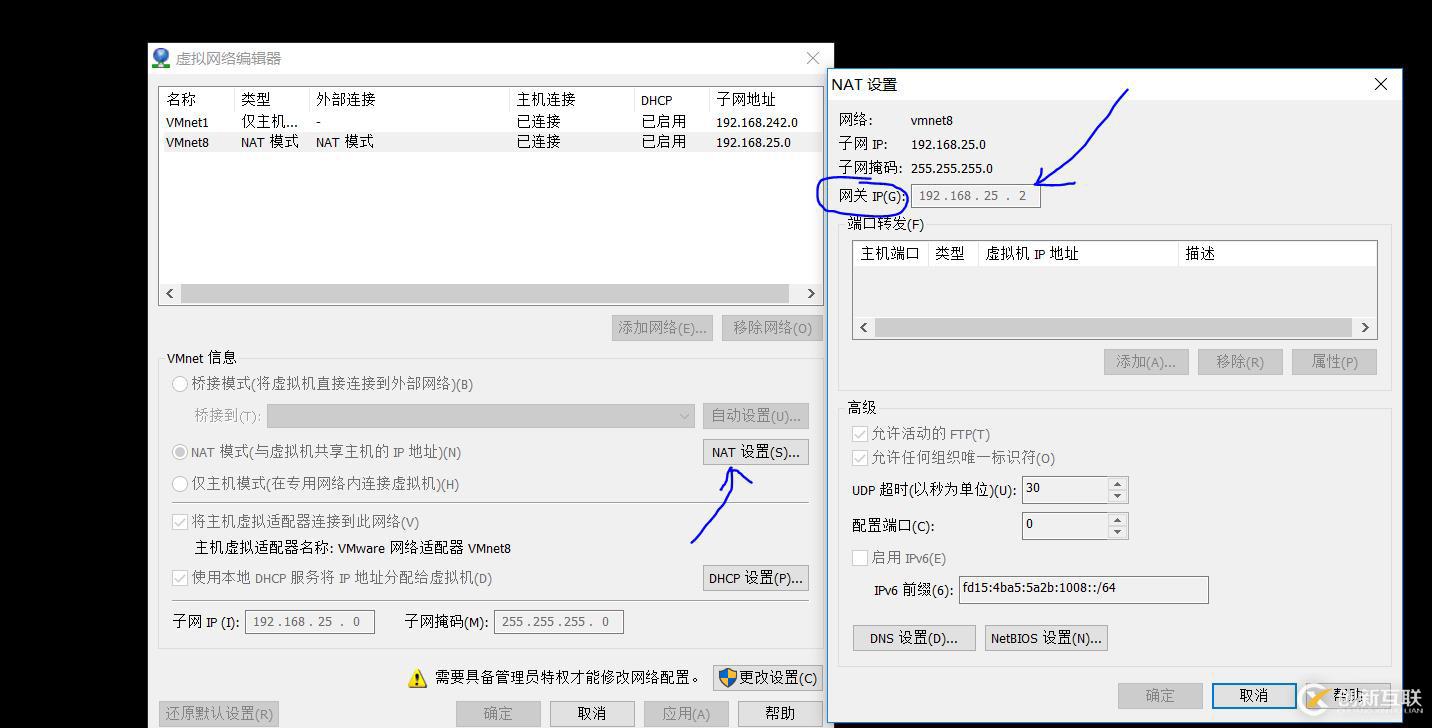1432x728 pixels.
Task: Click the 类型 column header in network list
Action: click(x=272, y=100)
